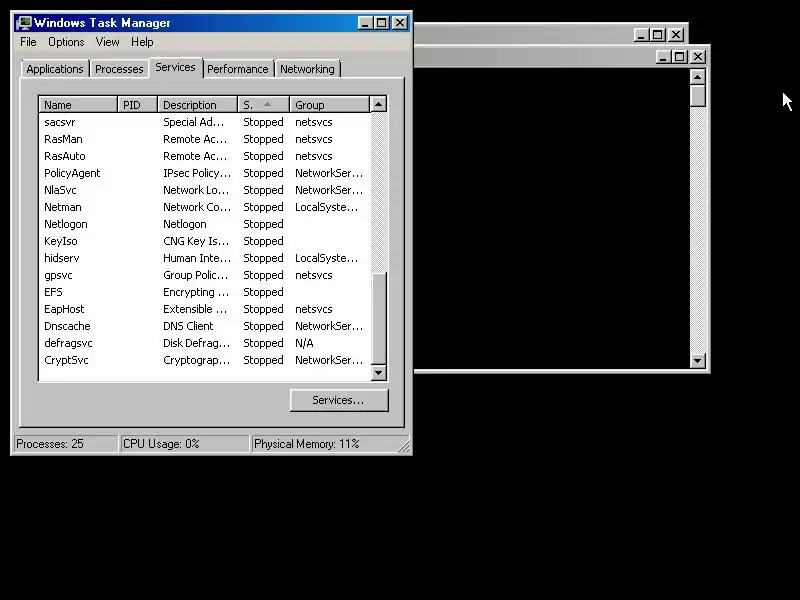Open the Help menu

coord(142,42)
